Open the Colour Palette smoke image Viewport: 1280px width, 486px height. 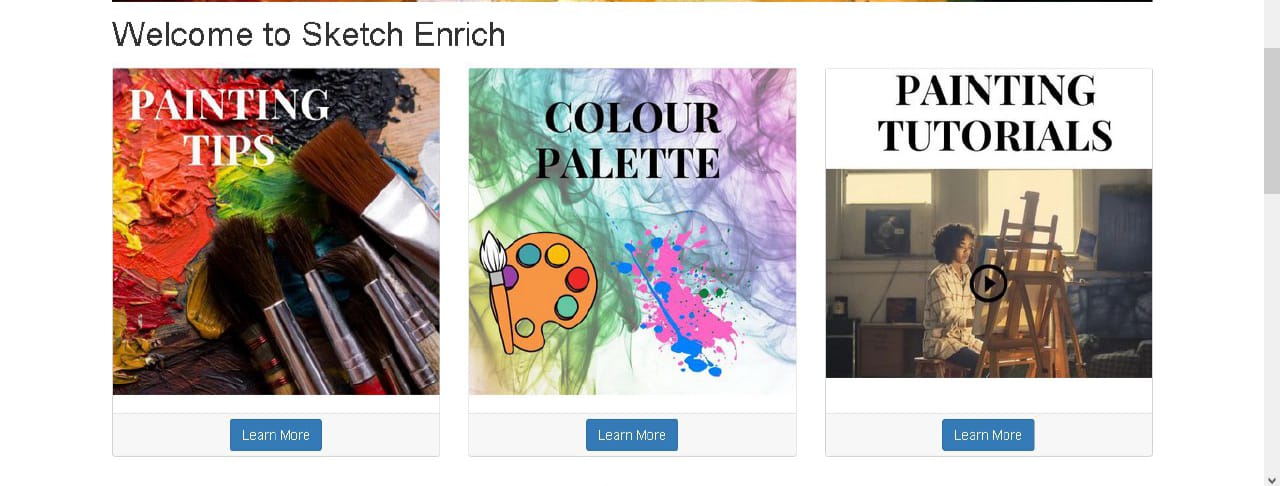pyautogui.click(x=632, y=232)
